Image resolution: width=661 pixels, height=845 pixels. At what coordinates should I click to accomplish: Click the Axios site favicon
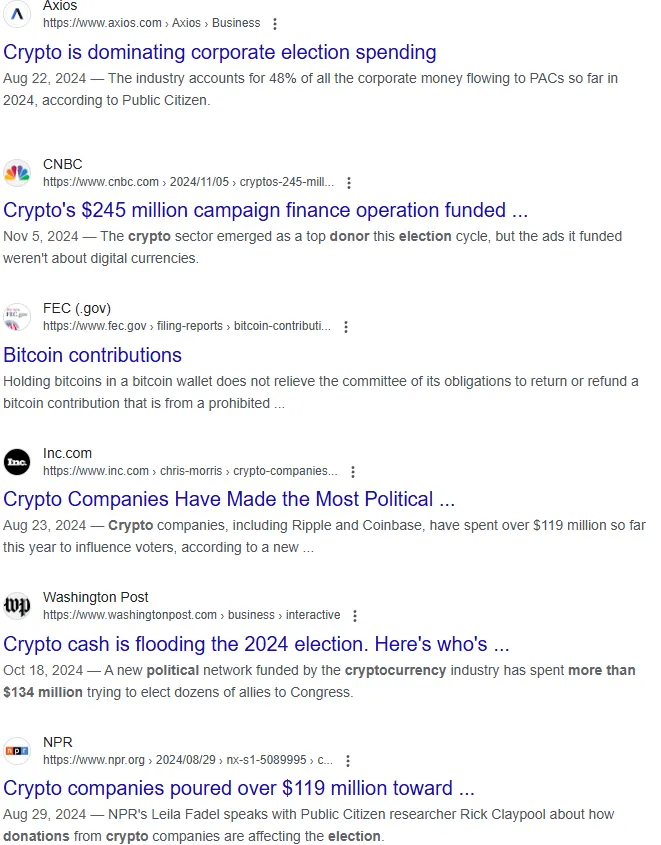pyautogui.click(x=17, y=14)
